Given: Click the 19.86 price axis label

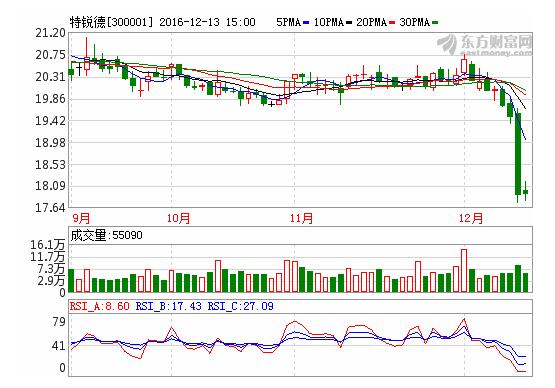Looking at the screenshot, I should click(x=50, y=99).
